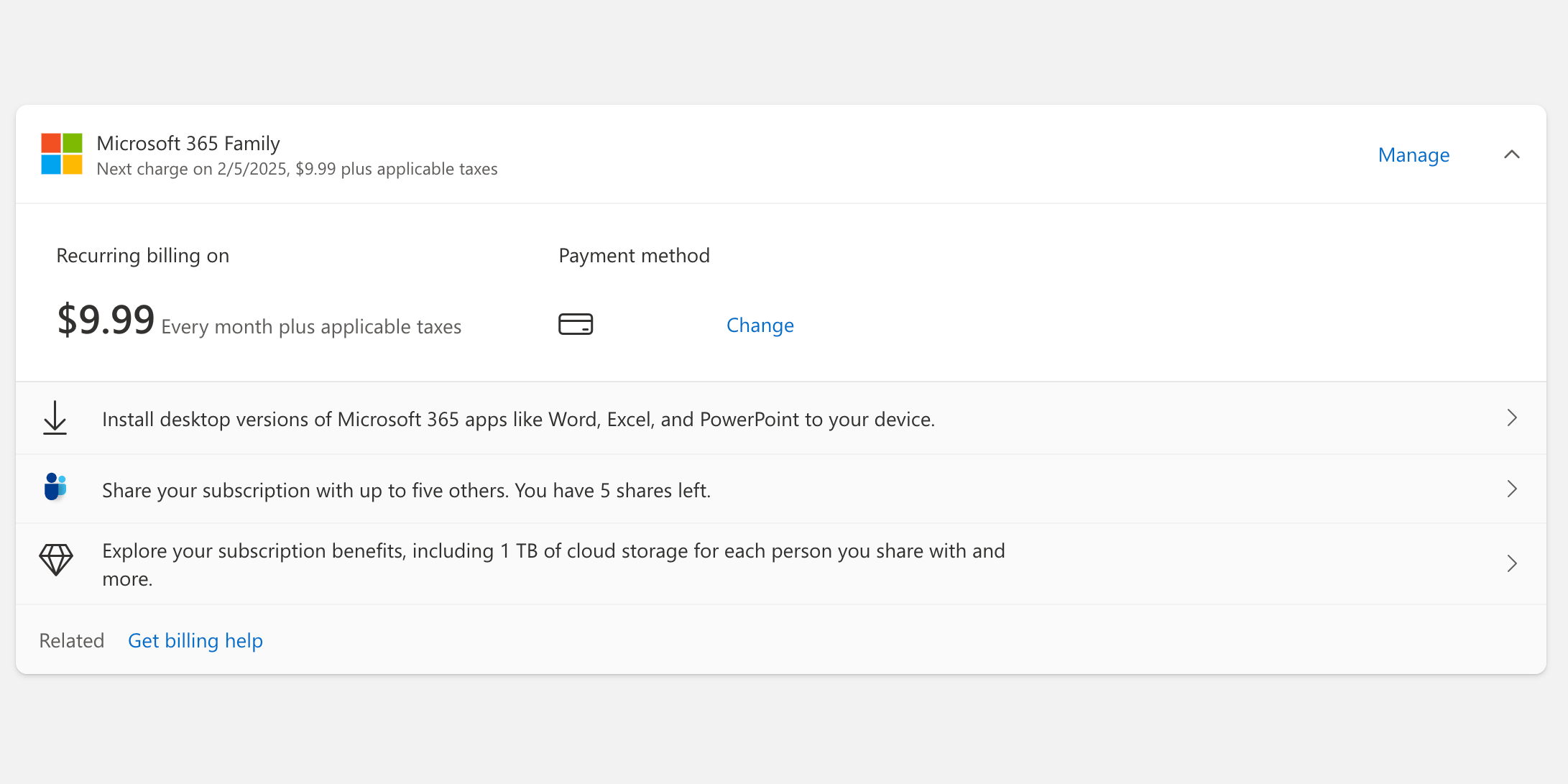This screenshot has width=1568, height=784.
Task: Select the install Word, Excel, PowerPoint row
Action: coord(519,419)
